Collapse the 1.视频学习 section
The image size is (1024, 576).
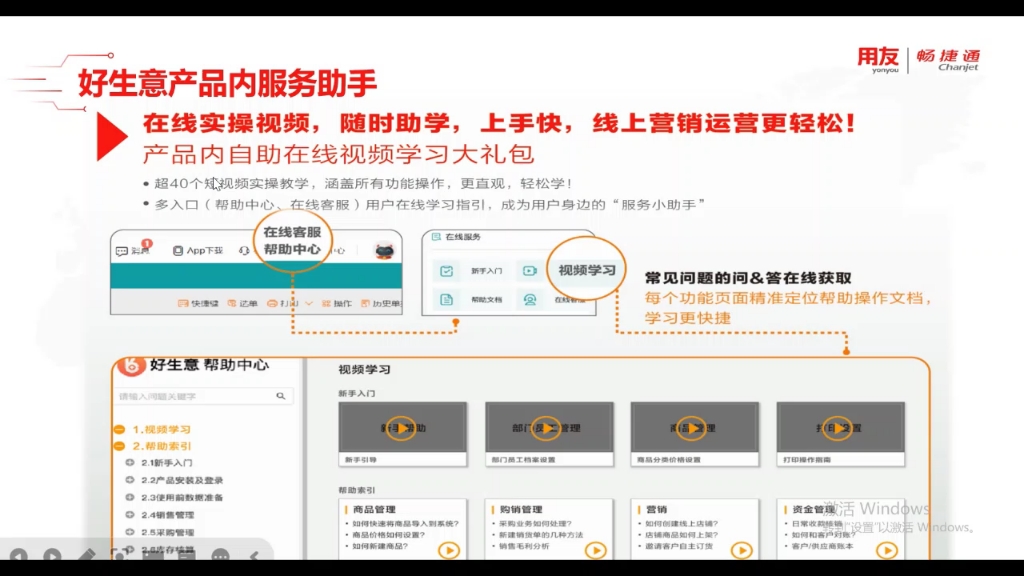tap(119, 427)
